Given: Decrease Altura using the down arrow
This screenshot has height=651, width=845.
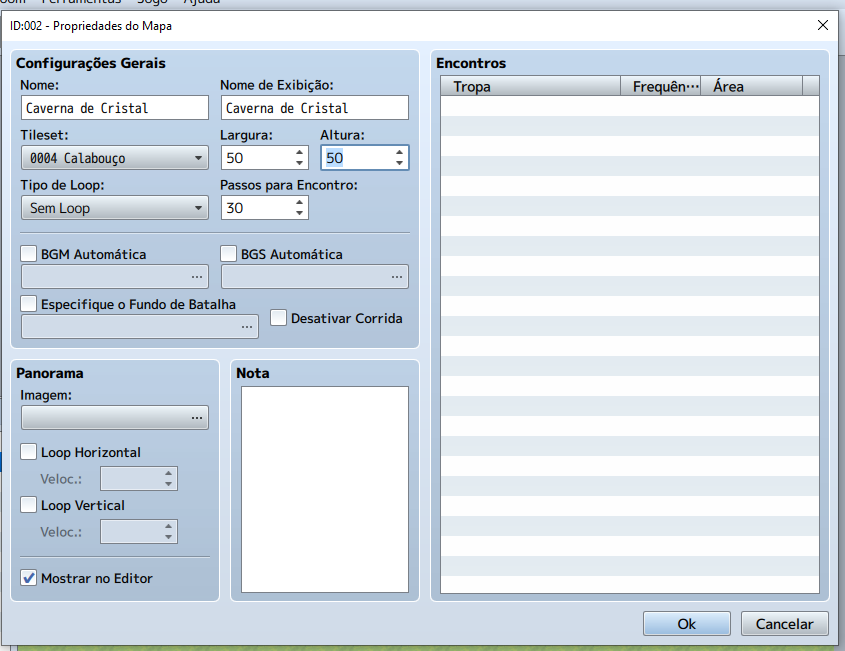Looking at the screenshot, I should click(x=400, y=163).
